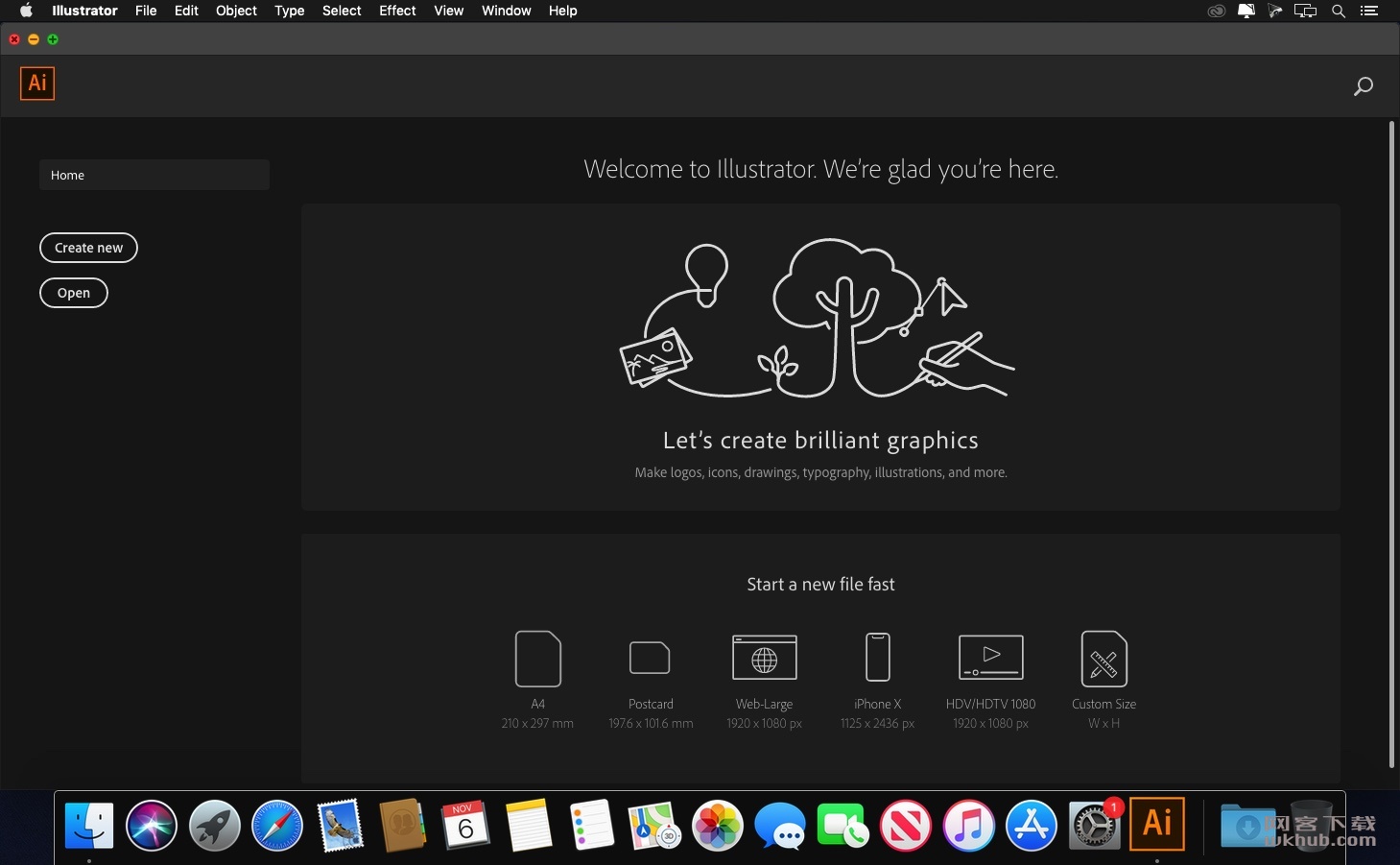Open Music (iTunes) icon in dock

point(968,826)
